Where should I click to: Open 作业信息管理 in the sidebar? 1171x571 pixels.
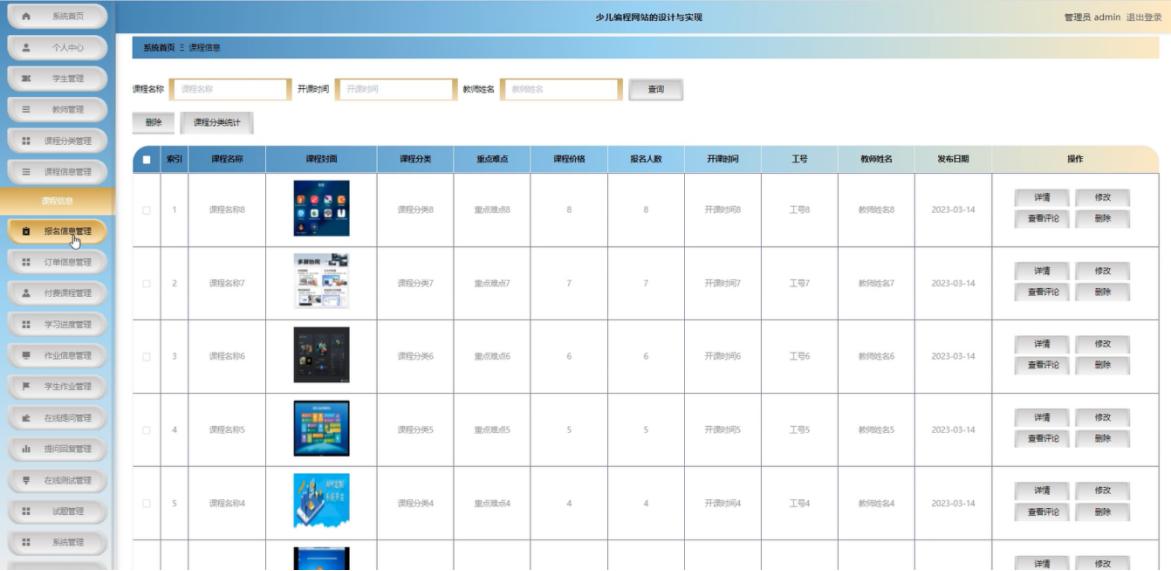[58, 355]
